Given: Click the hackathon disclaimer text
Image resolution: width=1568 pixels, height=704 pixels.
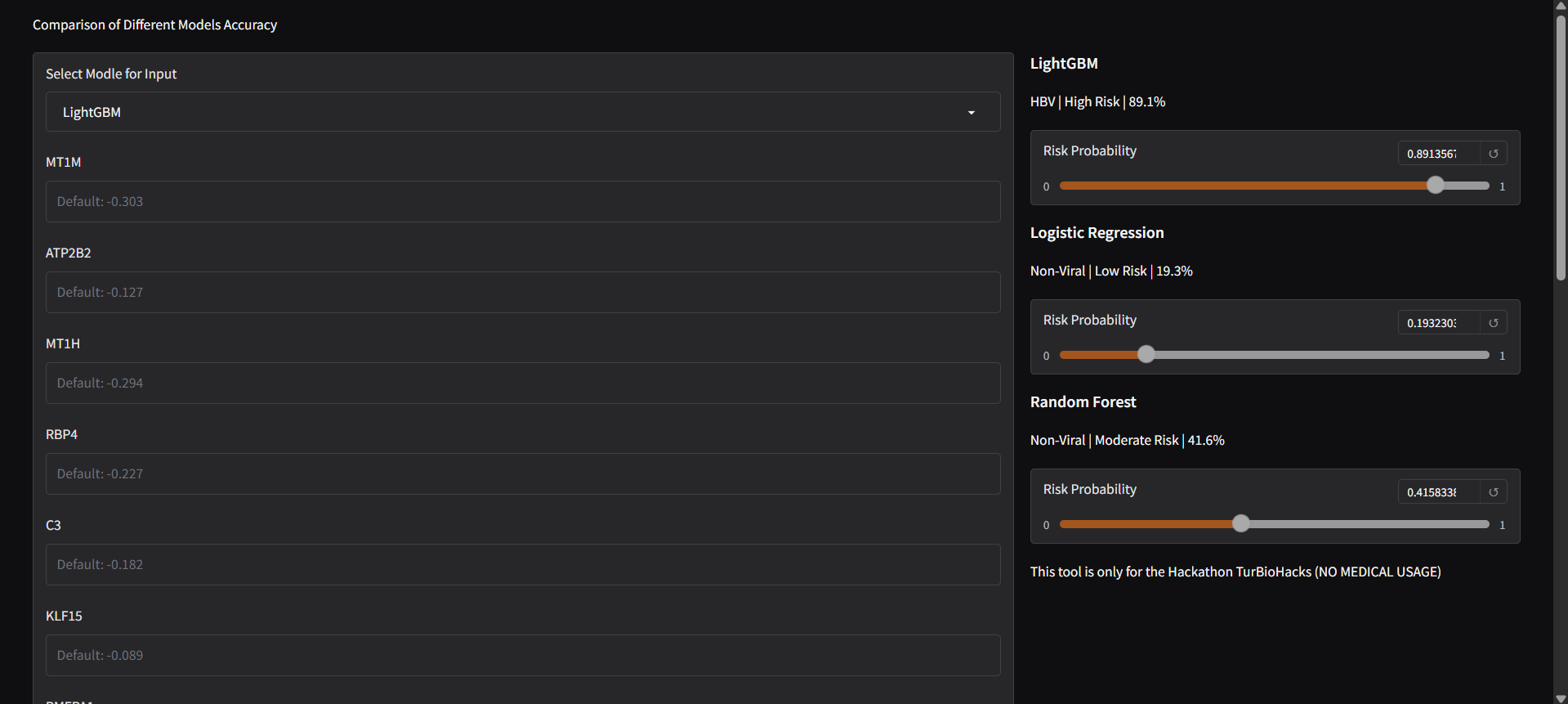Looking at the screenshot, I should point(1235,572).
